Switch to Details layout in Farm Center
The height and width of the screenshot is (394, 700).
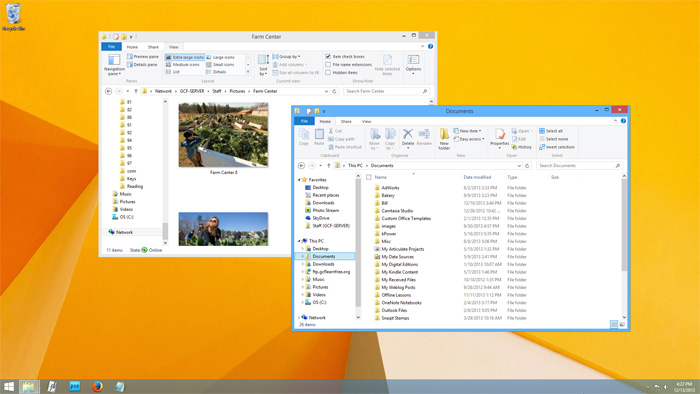[216, 72]
